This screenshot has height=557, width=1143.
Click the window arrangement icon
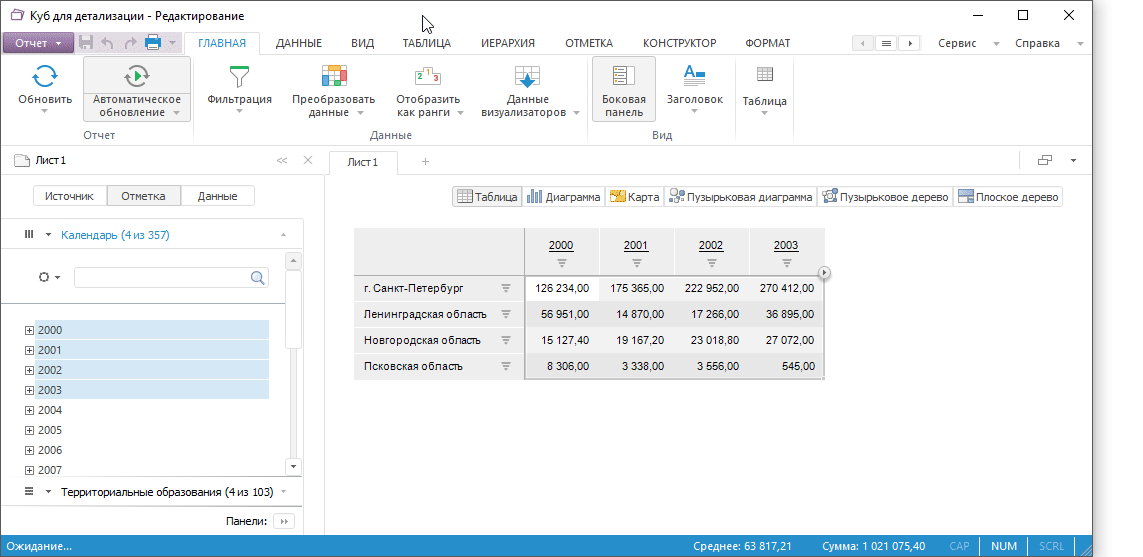(x=1045, y=160)
